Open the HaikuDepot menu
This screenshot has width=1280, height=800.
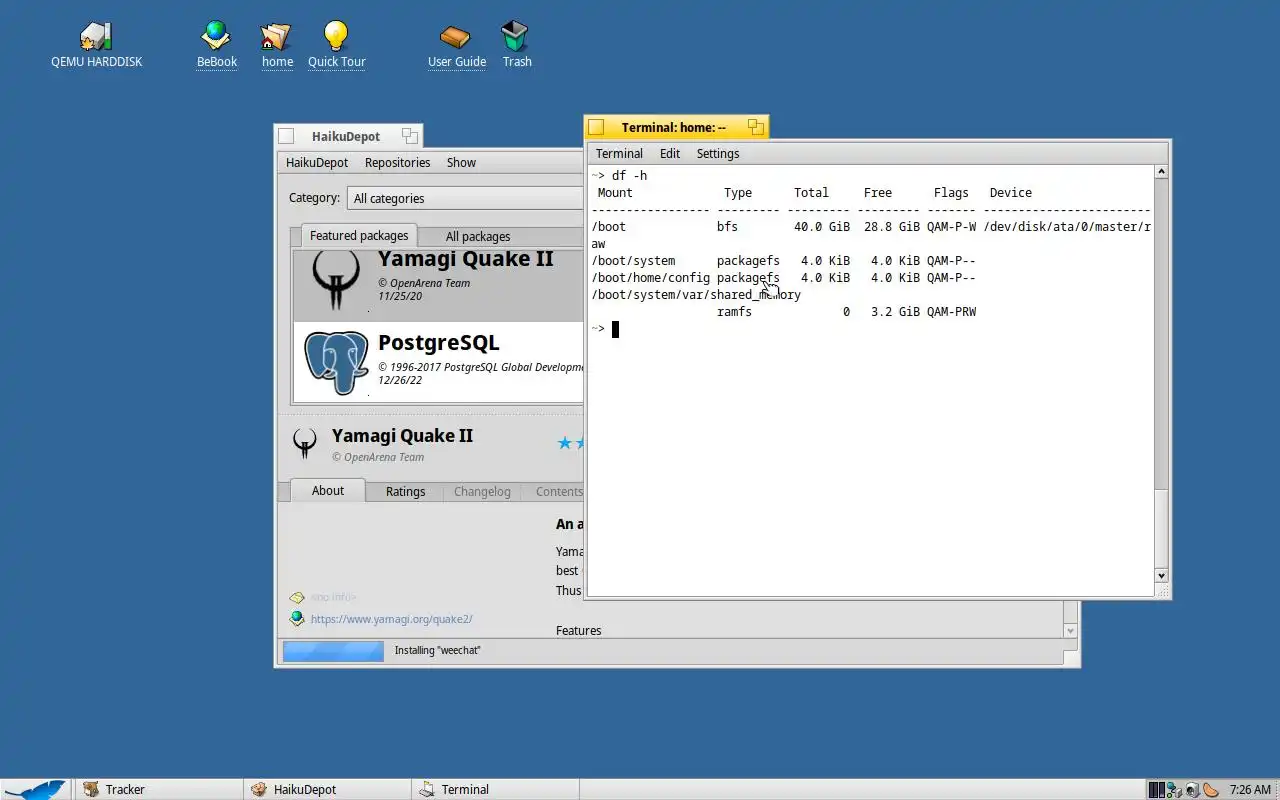coord(317,162)
